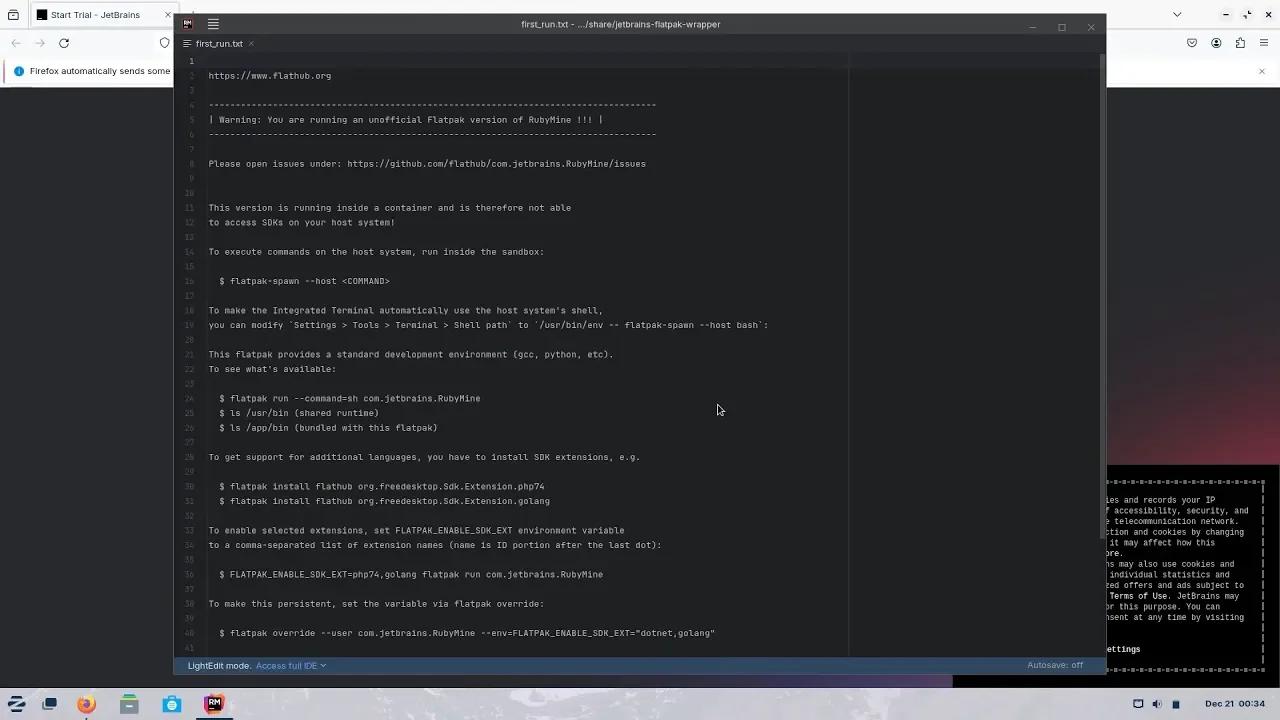Open the RubyMine main menu hamburger icon

coord(213,24)
